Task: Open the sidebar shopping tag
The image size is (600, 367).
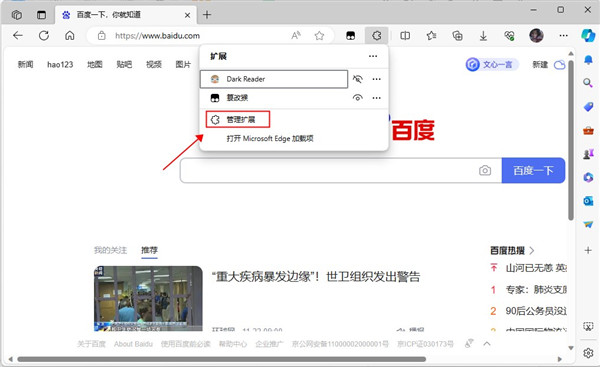Action: (588, 107)
